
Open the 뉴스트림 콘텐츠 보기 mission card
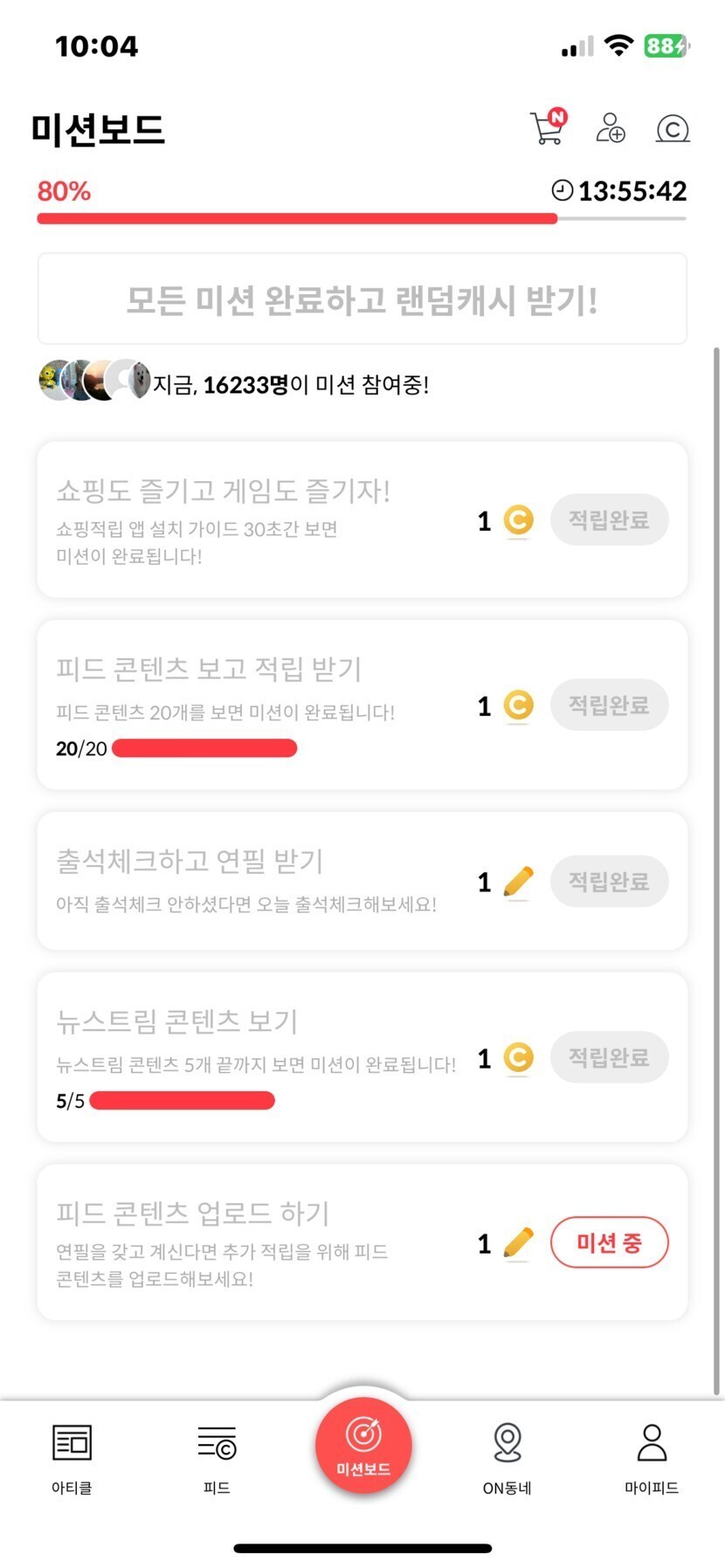[x=262, y=1021]
